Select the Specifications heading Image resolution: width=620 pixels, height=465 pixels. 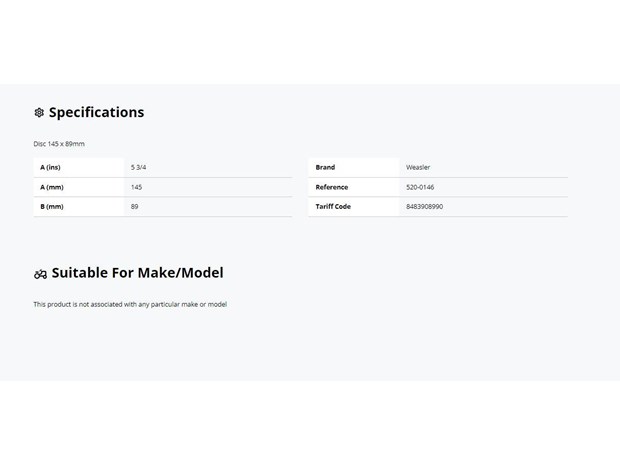point(96,112)
